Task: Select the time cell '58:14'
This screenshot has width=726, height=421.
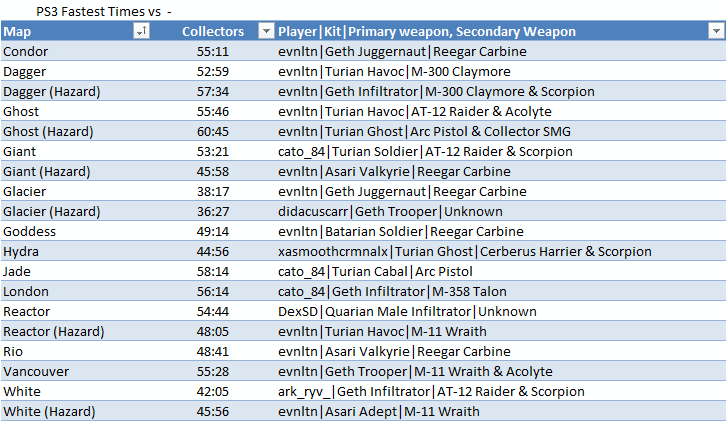Action: tap(213, 271)
